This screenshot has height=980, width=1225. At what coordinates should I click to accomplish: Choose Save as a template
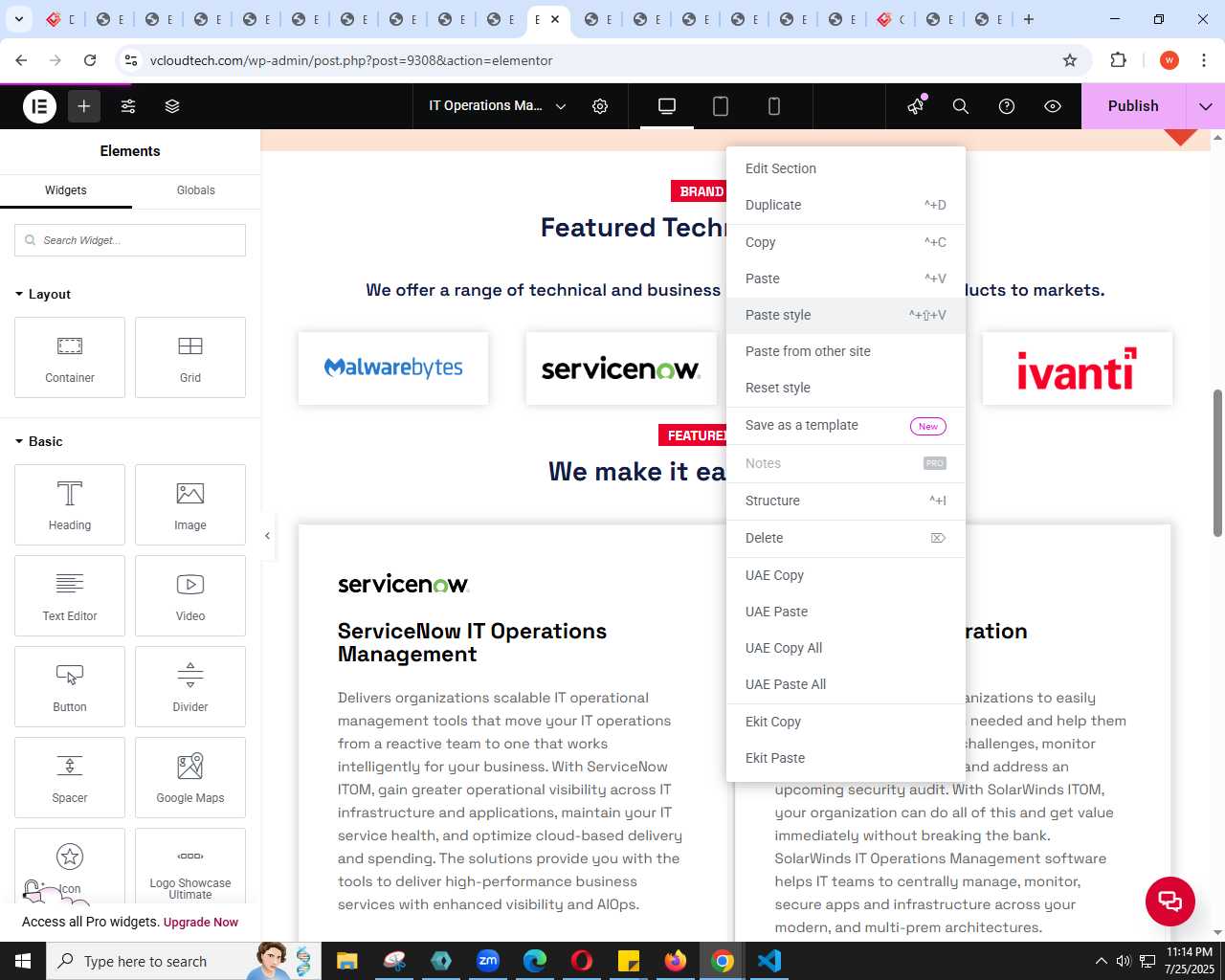(846, 425)
